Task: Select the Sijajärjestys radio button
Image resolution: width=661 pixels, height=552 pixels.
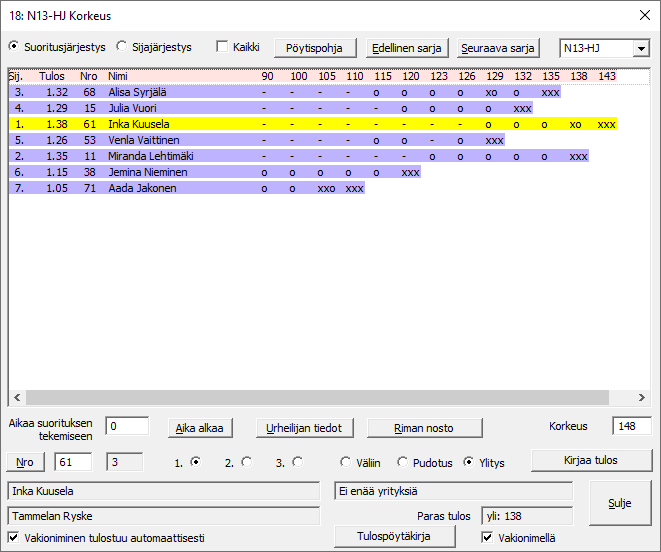Action: point(122,46)
